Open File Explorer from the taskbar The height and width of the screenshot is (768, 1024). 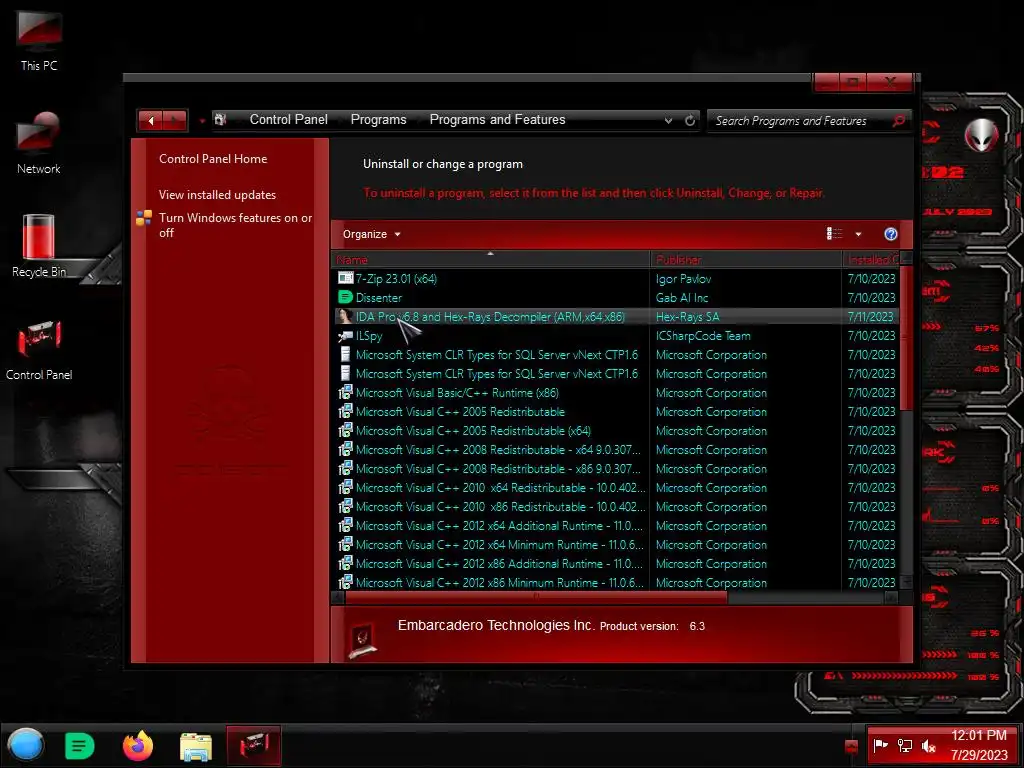195,746
